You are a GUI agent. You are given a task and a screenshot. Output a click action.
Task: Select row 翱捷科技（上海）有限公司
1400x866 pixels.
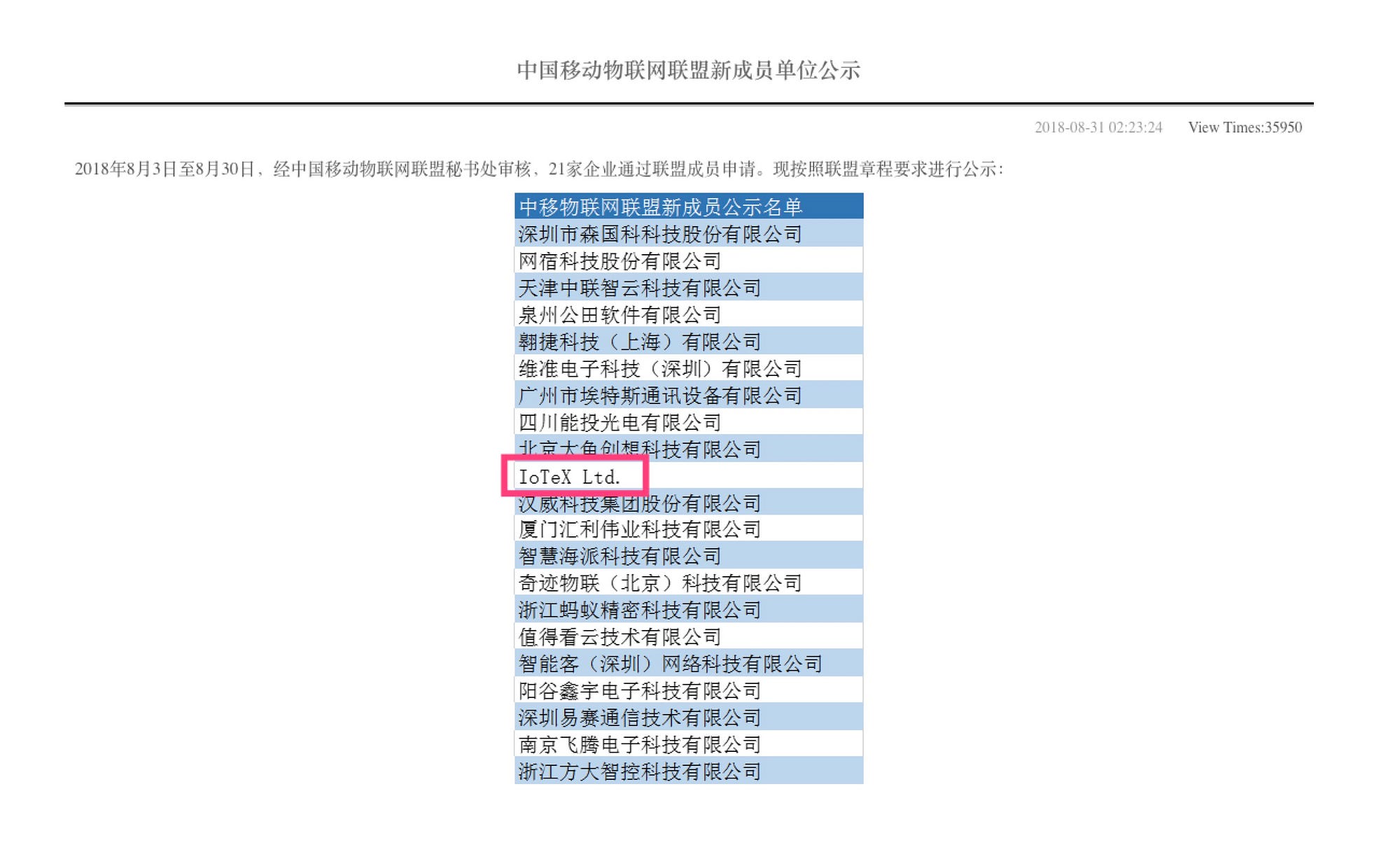coord(689,342)
